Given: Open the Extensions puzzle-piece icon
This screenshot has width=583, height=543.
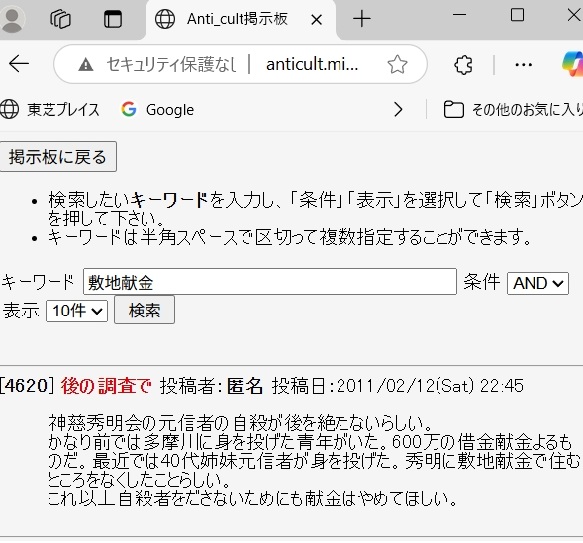Looking at the screenshot, I should (x=463, y=65).
